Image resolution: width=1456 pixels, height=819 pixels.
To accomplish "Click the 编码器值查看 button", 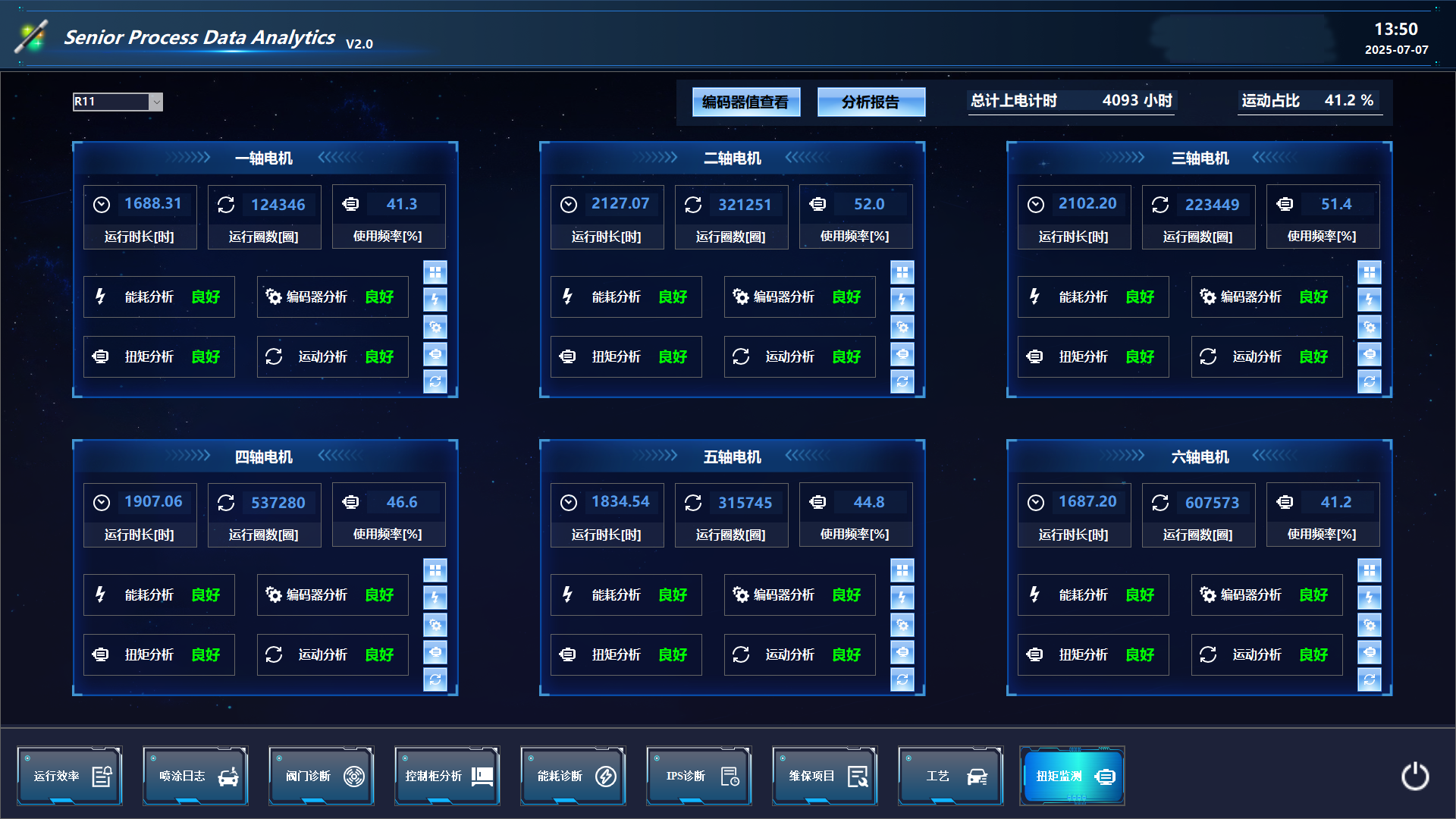I will 745,102.
